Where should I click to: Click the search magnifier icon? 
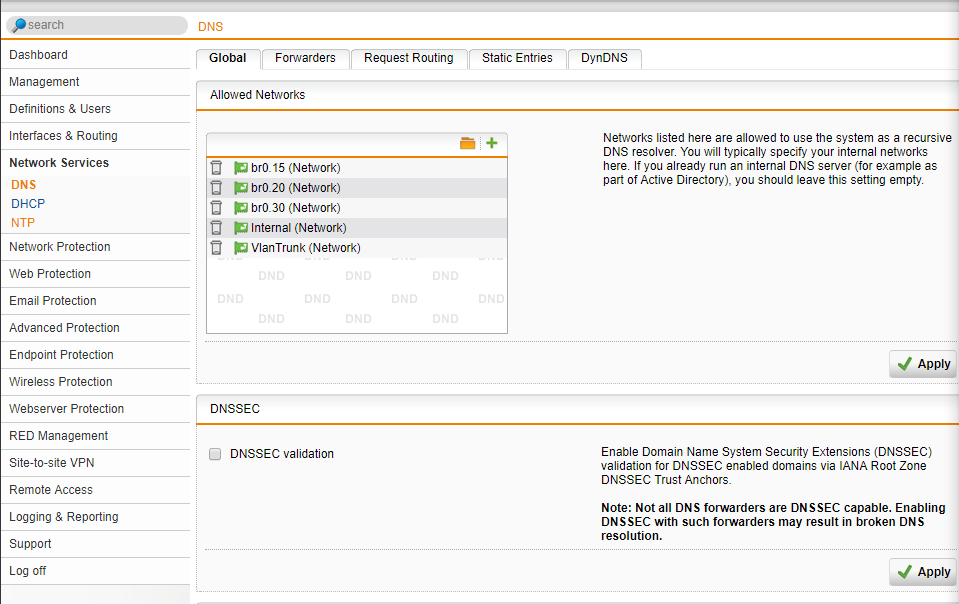tap(22, 24)
